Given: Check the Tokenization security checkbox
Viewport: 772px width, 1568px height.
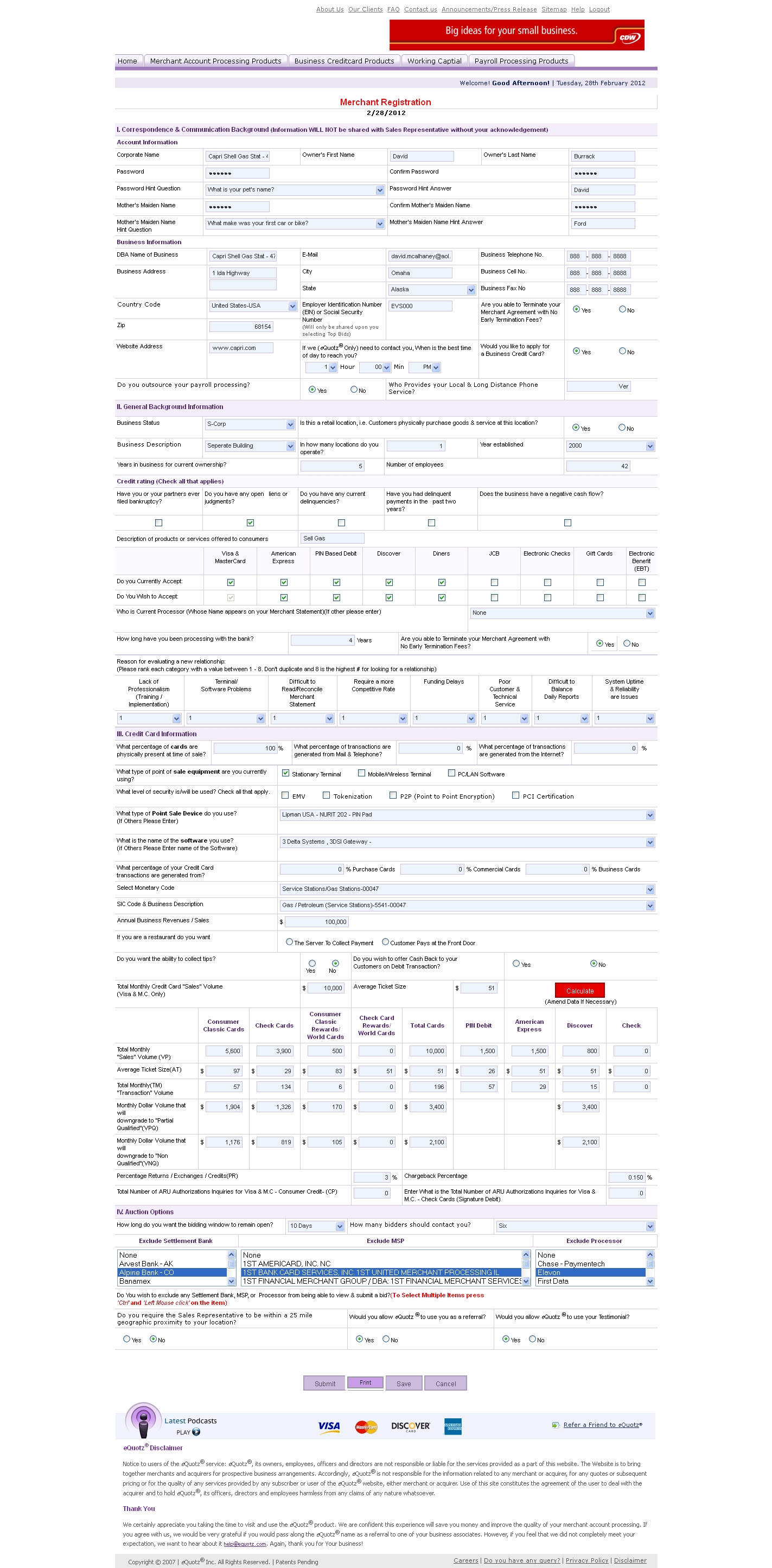Looking at the screenshot, I should tap(327, 795).
